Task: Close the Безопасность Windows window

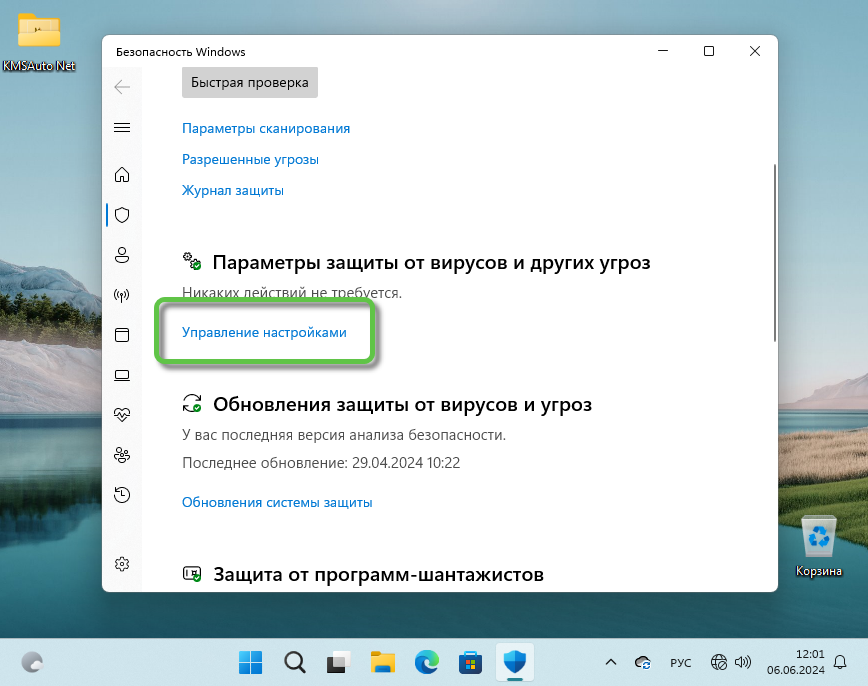Action: [x=755, y=51]
